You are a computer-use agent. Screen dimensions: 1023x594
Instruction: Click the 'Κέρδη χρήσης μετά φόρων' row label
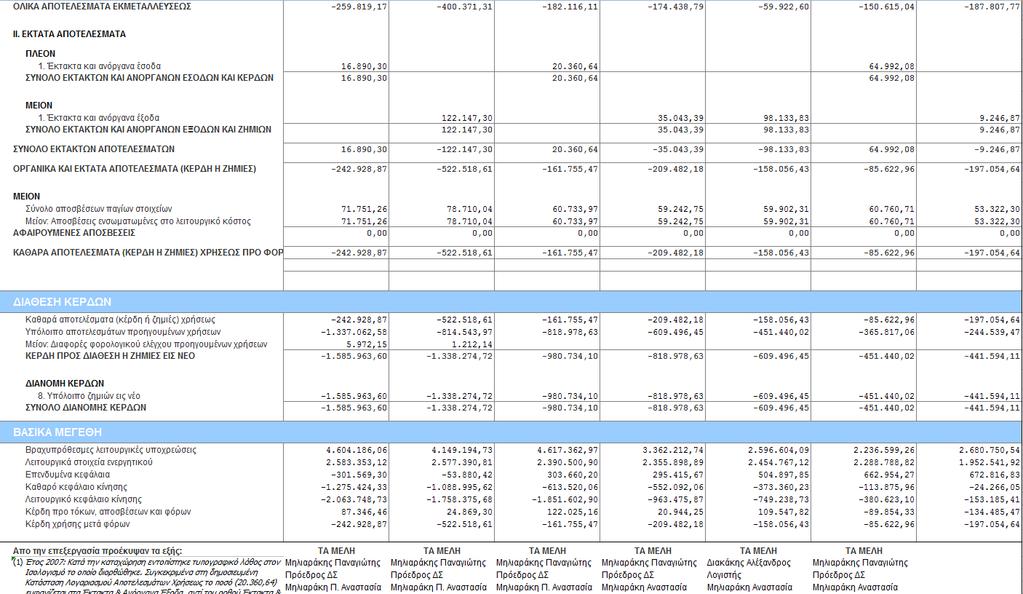pos(78,524)
